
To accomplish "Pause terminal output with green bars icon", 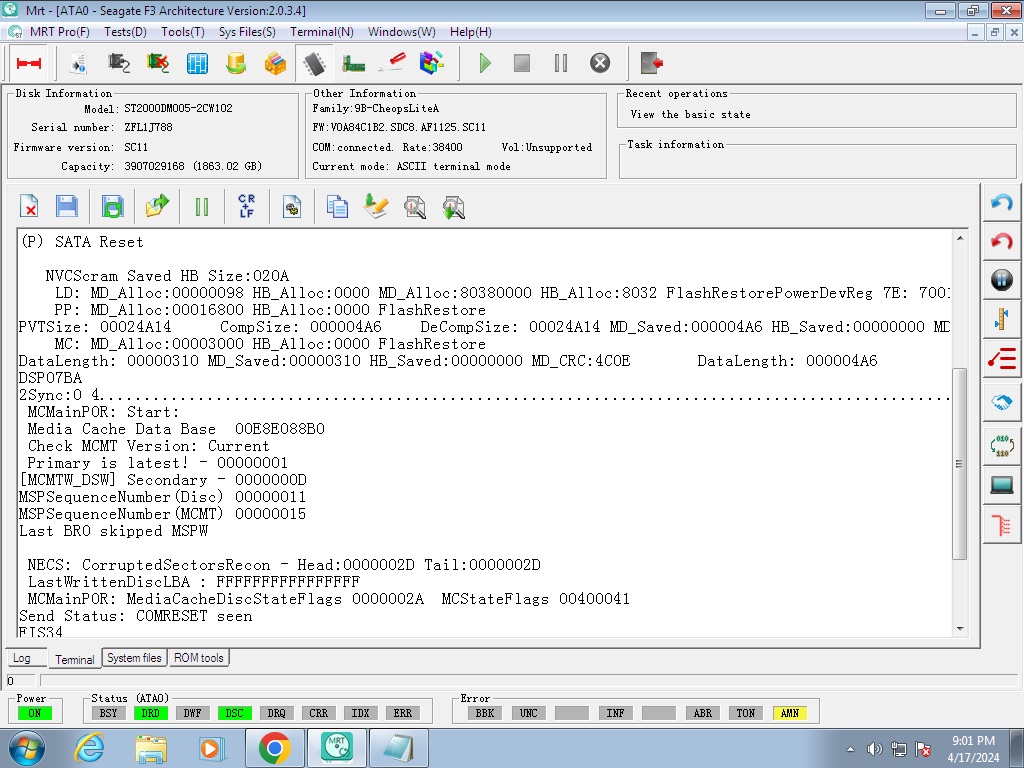I will [202, 207].
